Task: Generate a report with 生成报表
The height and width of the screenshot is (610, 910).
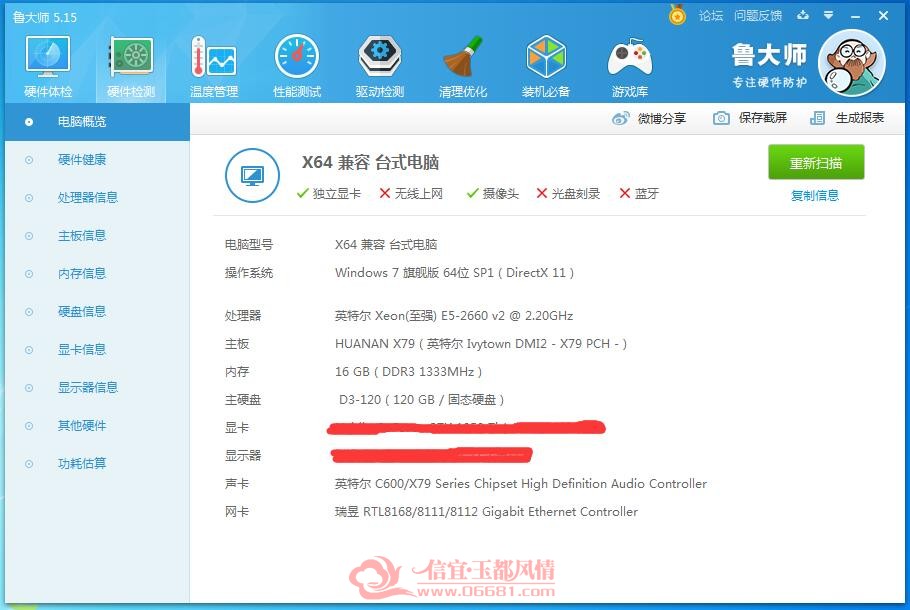Action: click(x=847, y=118)
